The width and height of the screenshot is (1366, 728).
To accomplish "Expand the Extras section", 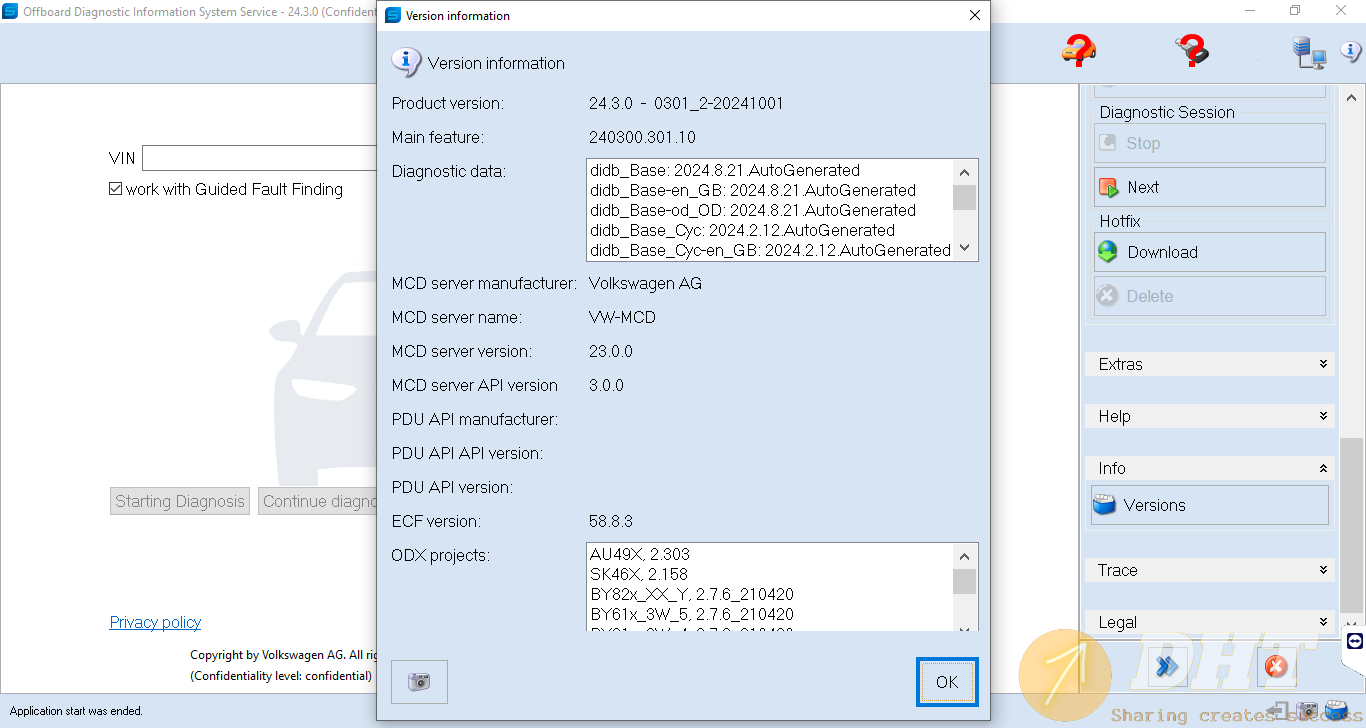I will [1209, 364].
